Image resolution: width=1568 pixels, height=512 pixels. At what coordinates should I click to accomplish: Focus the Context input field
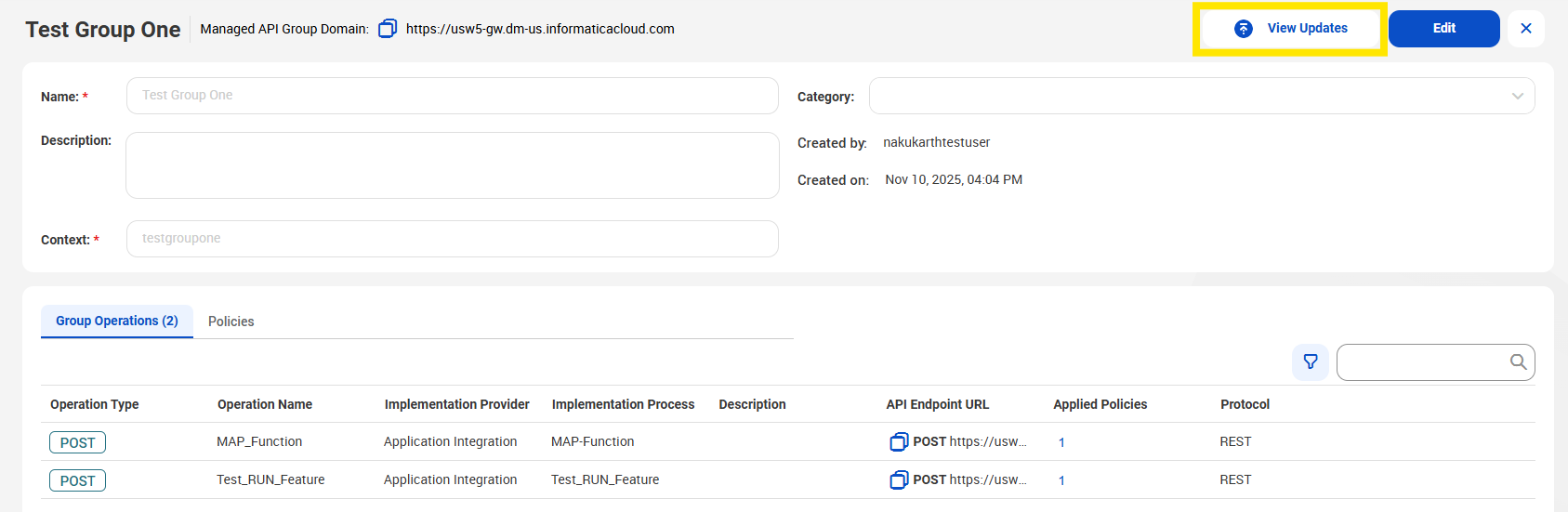coord(453,239)
